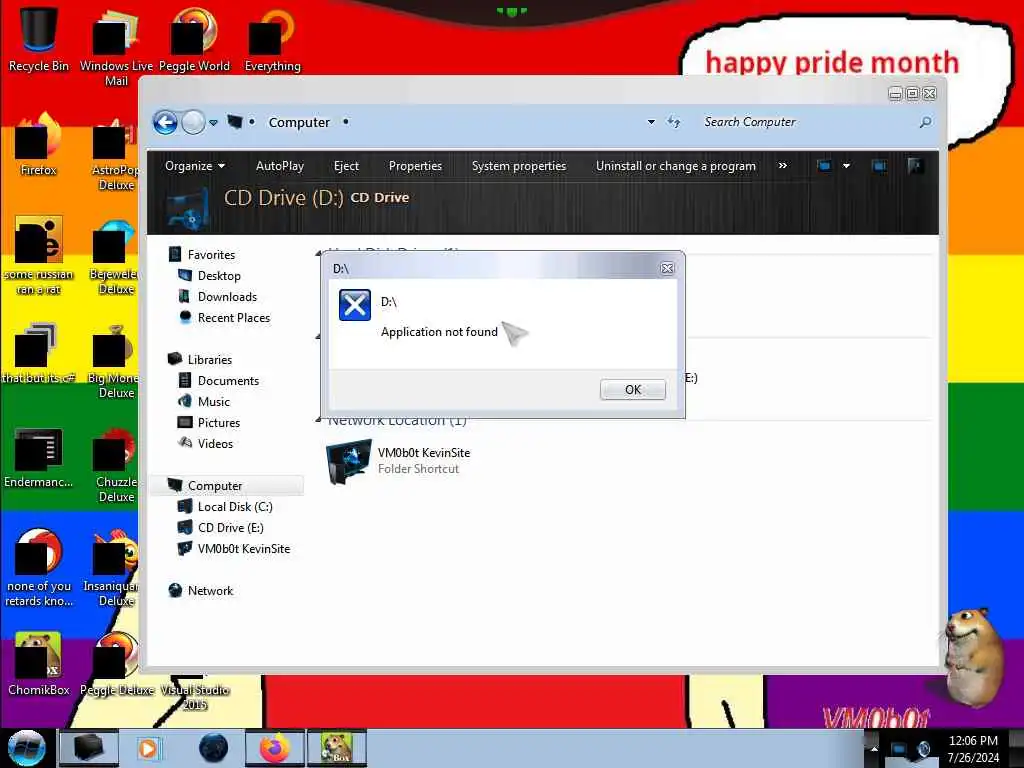Click the Computer breadcrumb in address bar
The width and height of the screenshot is (1024, 768).
299,122
